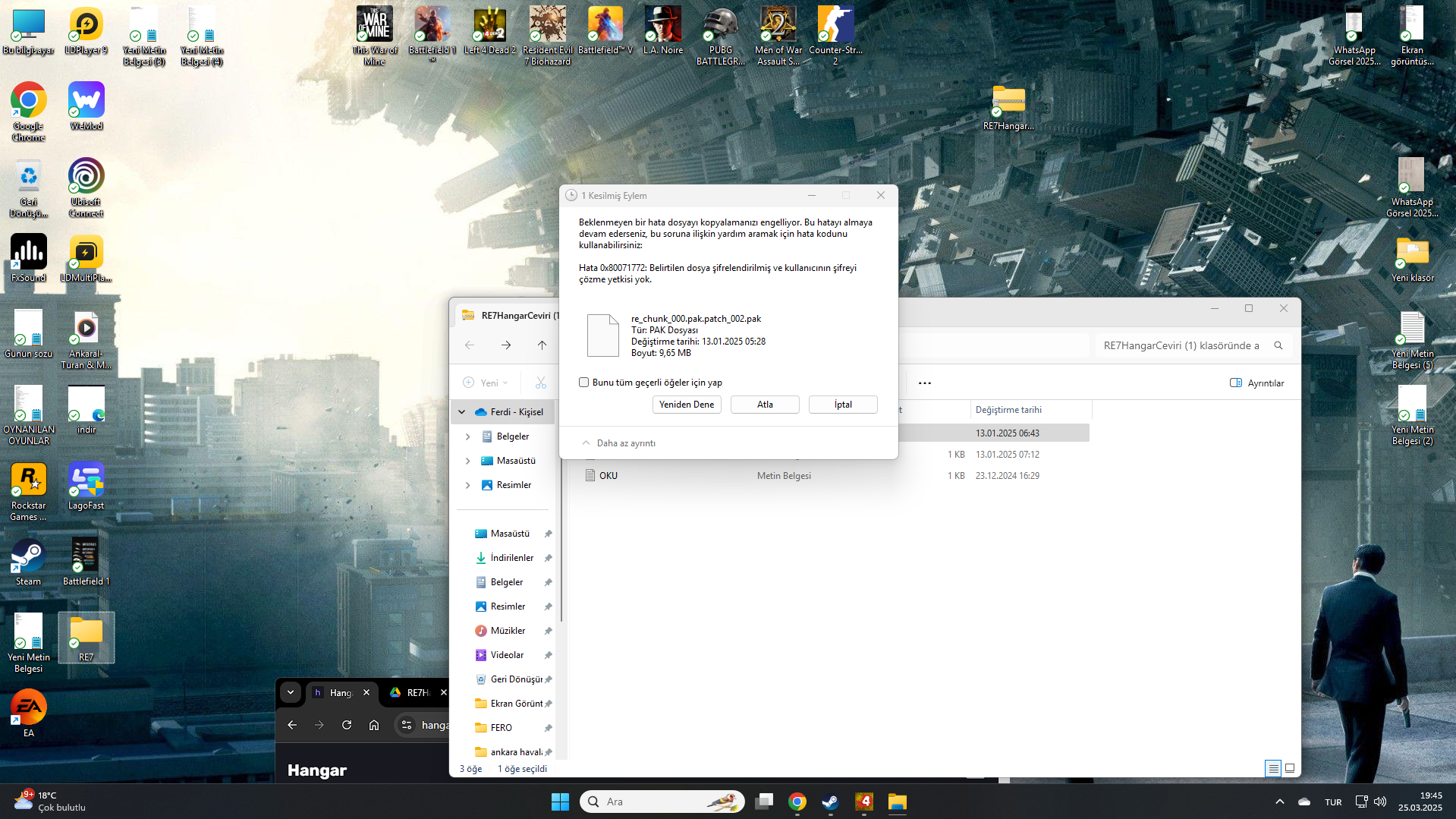This screenshot has width=1456, height=819.
Task: Check 'Bunu tüm geçerli öğeler için yap'
Action: point(583,383)
